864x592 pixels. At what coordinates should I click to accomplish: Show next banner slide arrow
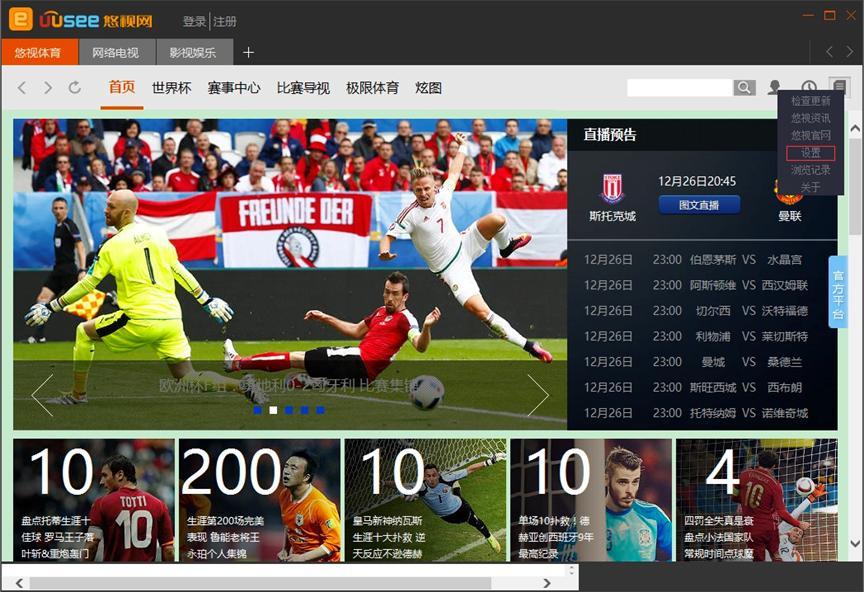538,395
